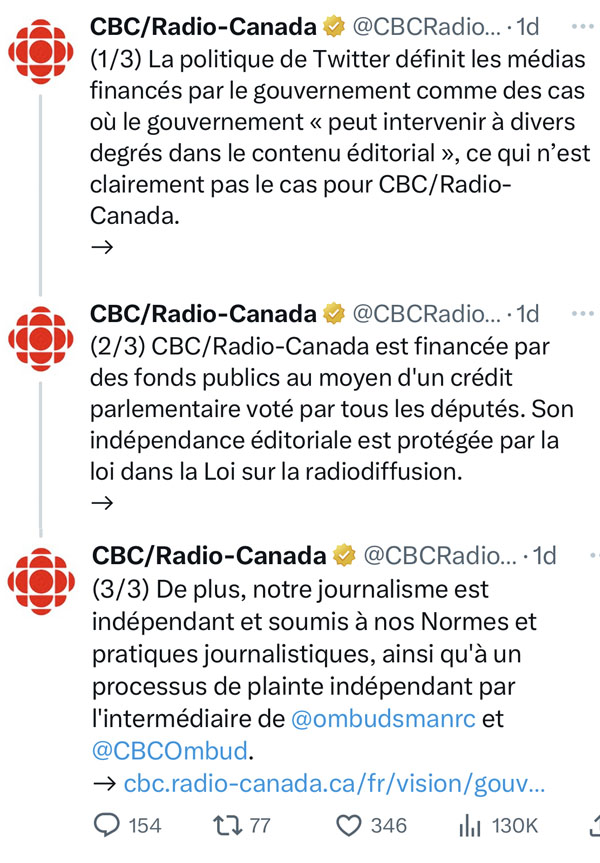Open more options on first tweet

click(x=582, y=26)
